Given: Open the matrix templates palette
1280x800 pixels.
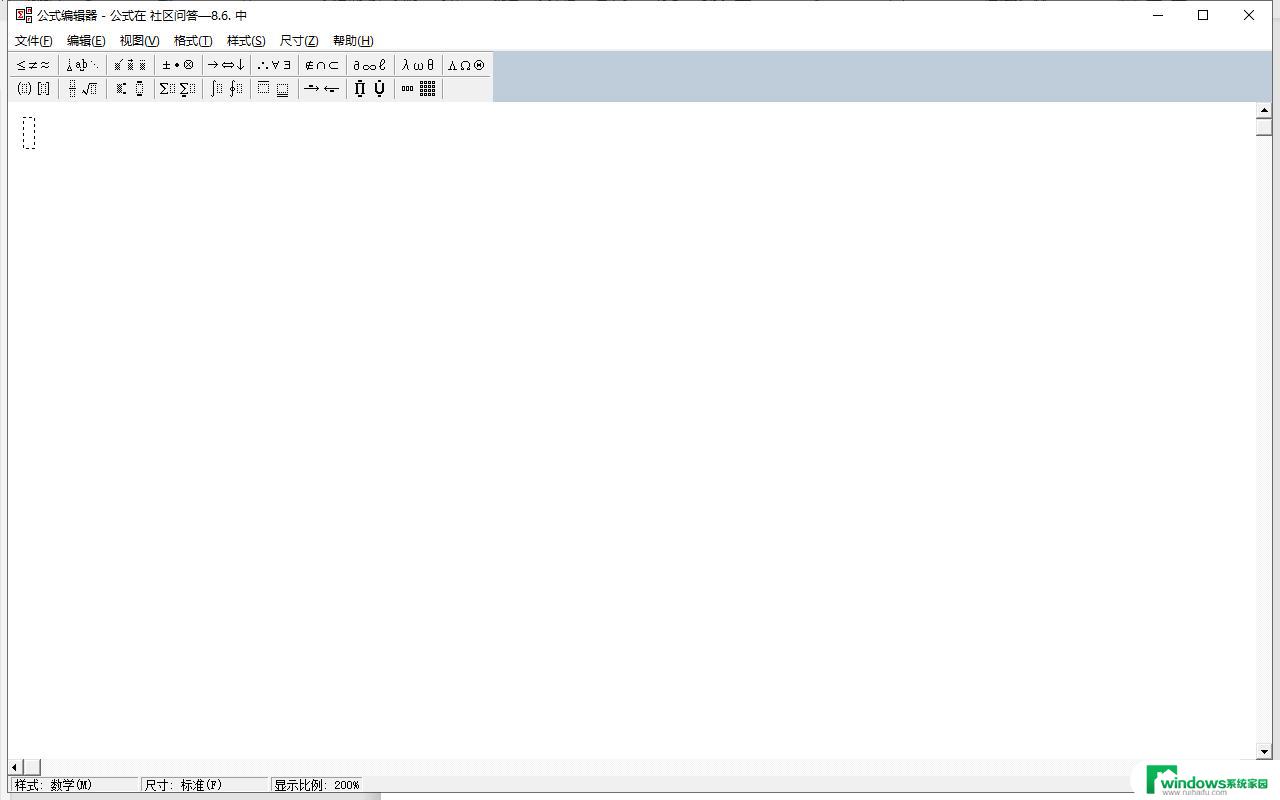Looking at the screenshot, I should (x=418, y=89).
